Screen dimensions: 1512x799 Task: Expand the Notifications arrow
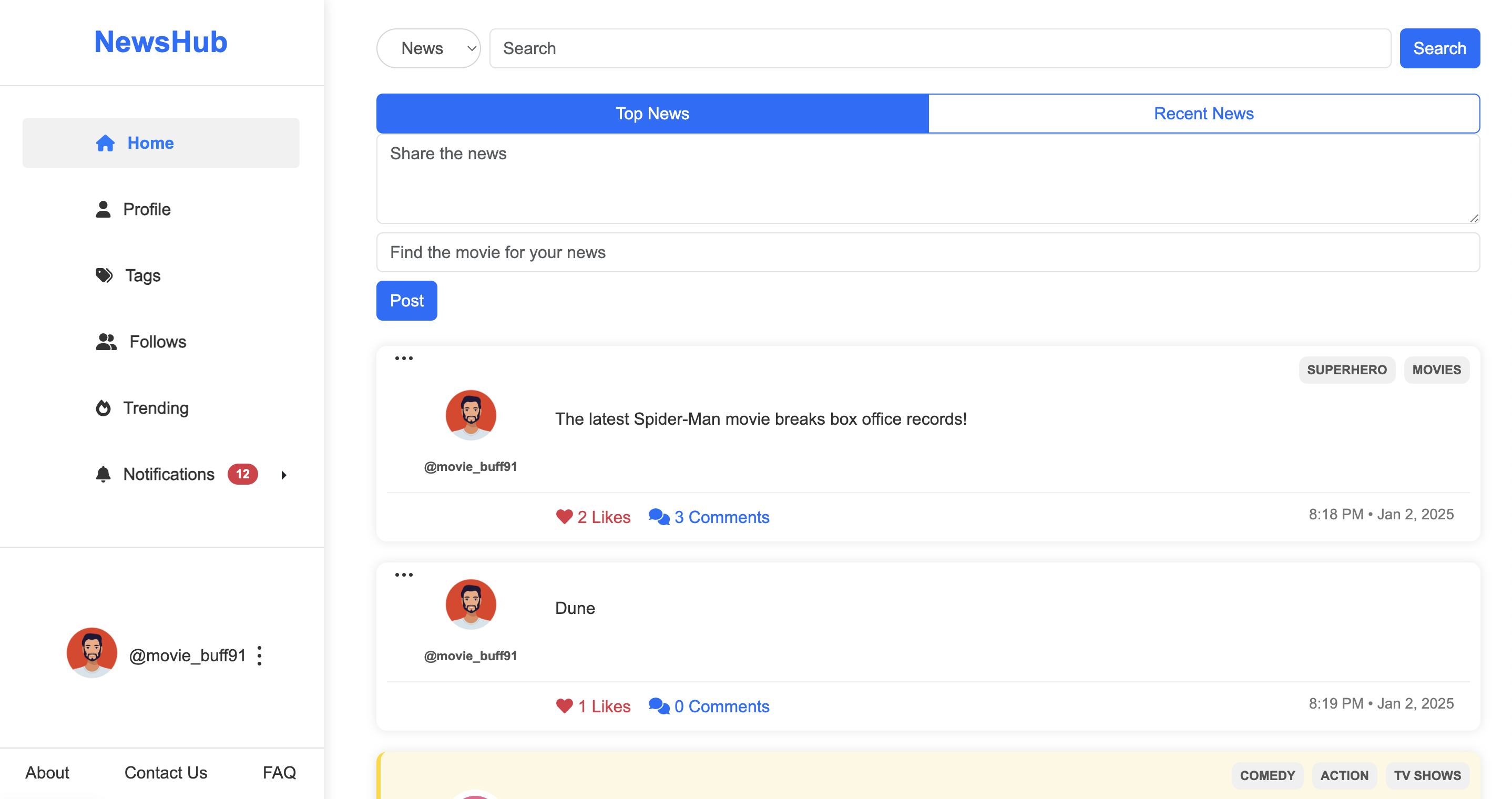pyautogui.click(x=284, y=475)
